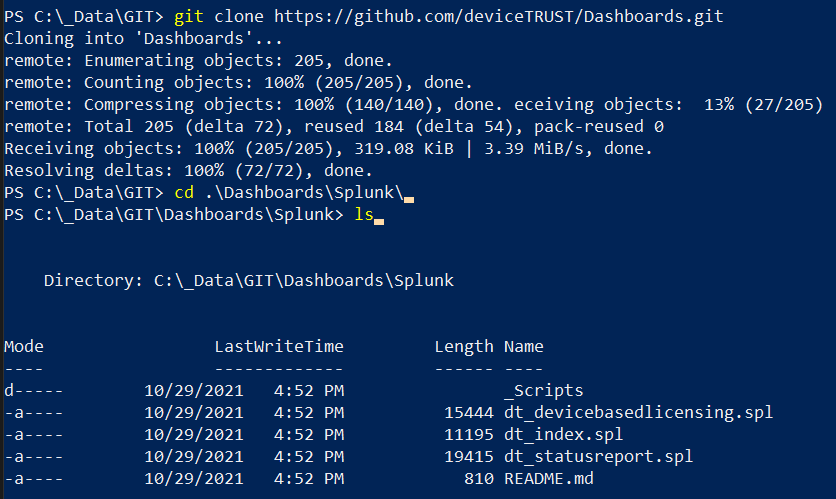Click the Mode column header
The height and width of the screenshot is (499, 836).
point(23,346)
